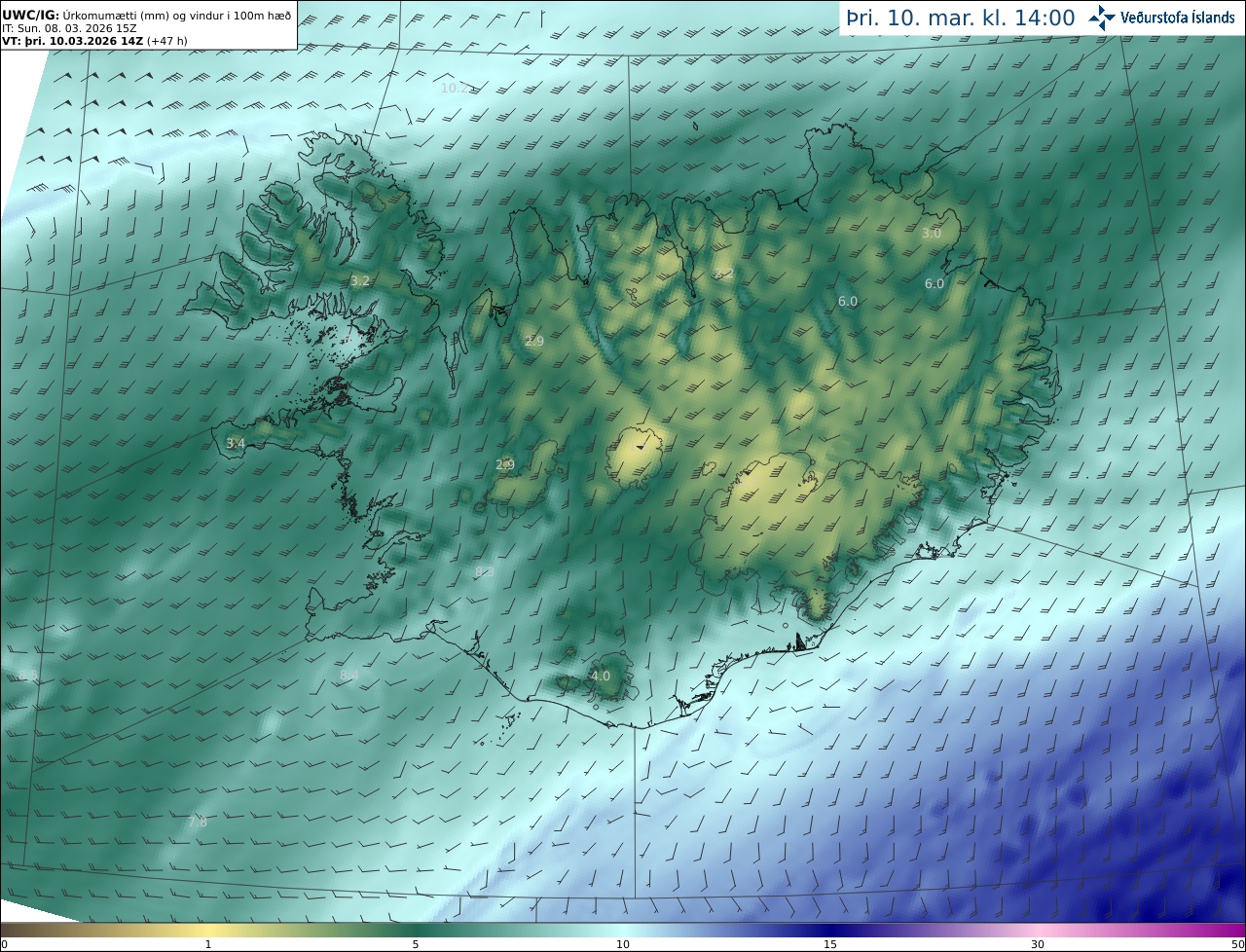Click the colorbar tick label '15'
This screenshot has height=952, width=1246.
tap(830, 944)
